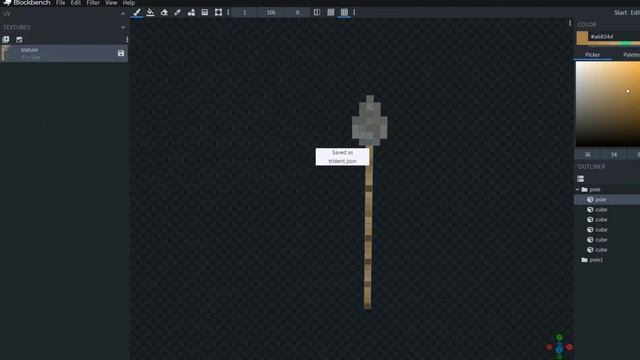Click the opacity field showing 100
The width and height of the screenshot is (640, 360).
(271, 13)
